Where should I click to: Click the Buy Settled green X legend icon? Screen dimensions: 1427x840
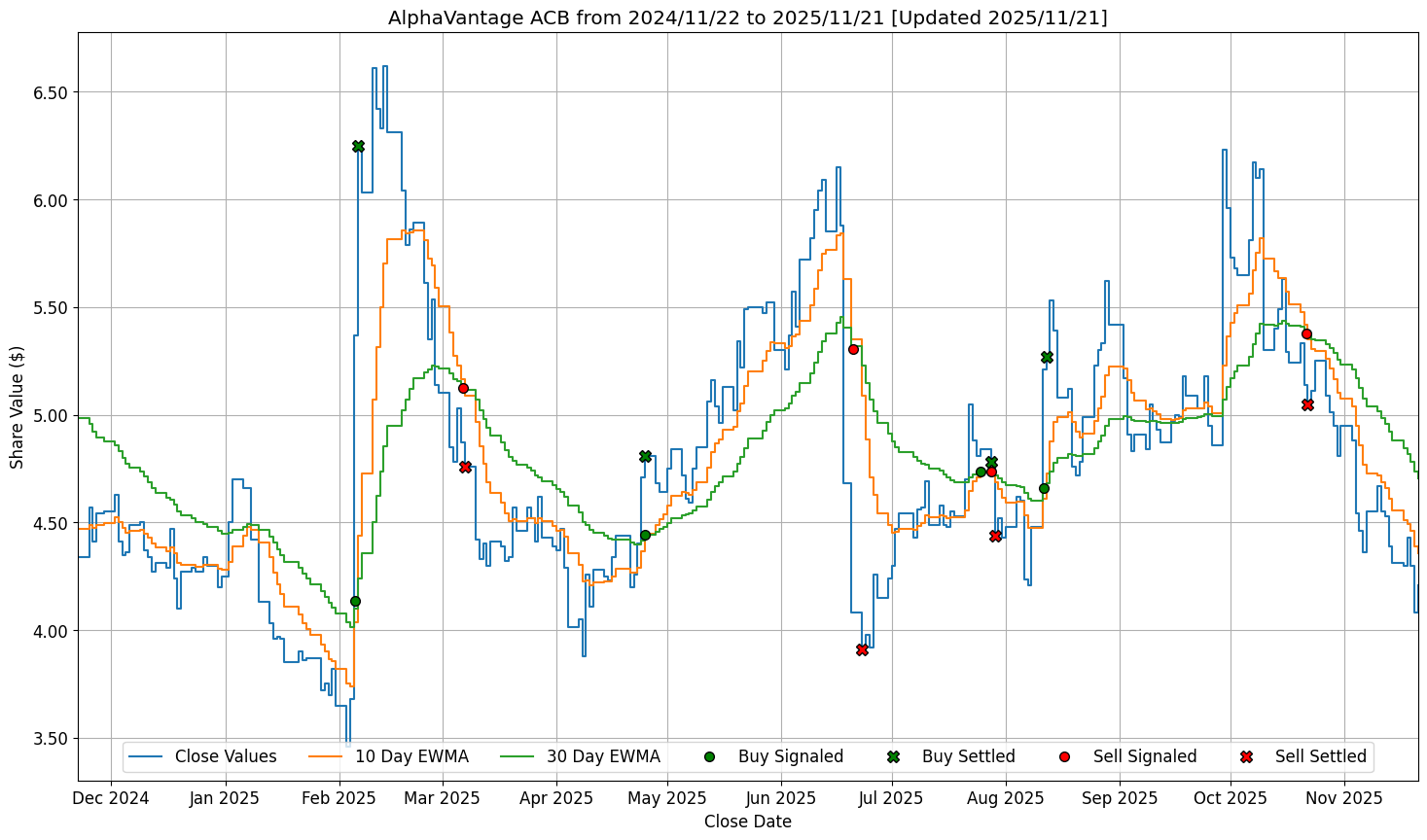coord(893,756)
